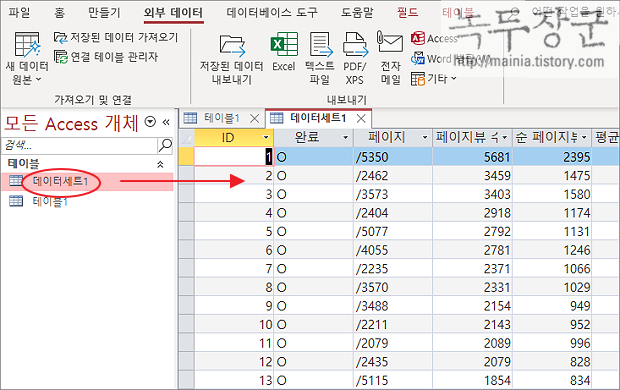Click the navigation pane 검색 search field
Screen dimensions: 620x390
79,146
